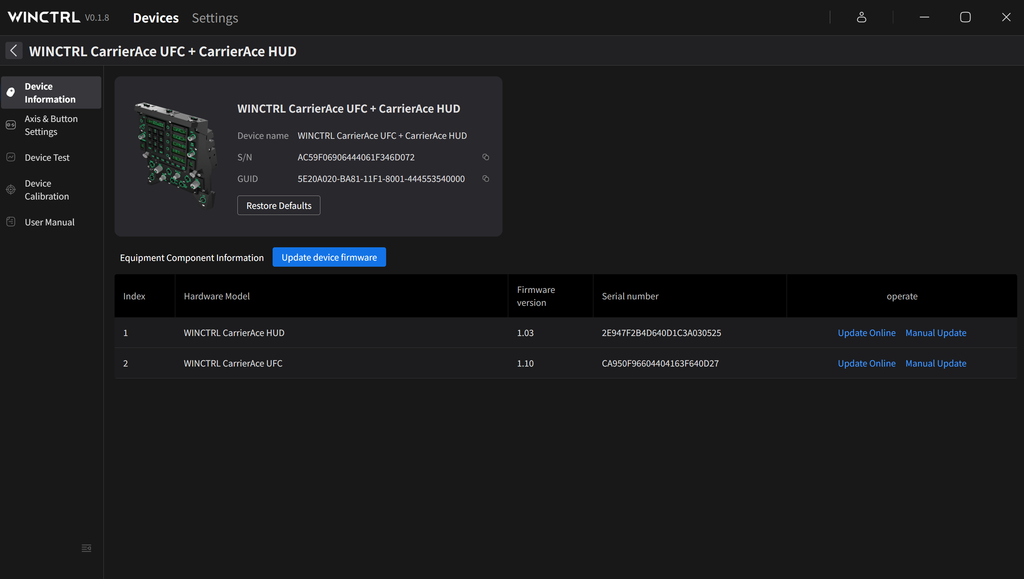Copy the GUID value
Viewport: 1024px width, 579px height.
485,179
